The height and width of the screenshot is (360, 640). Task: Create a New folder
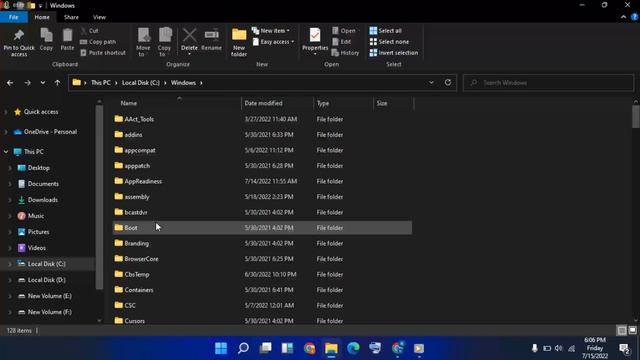click(x=239, y=42)
